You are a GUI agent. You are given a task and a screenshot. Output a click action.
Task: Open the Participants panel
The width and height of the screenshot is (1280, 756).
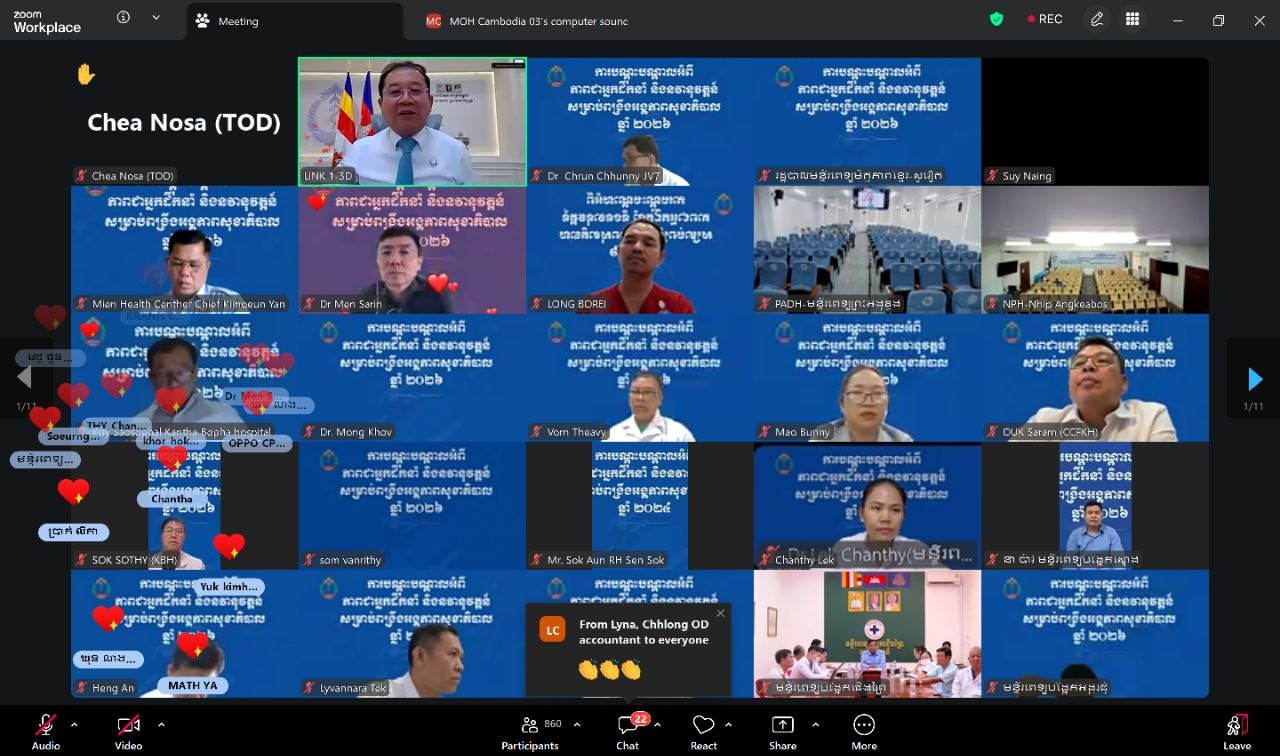coord(530,730)
